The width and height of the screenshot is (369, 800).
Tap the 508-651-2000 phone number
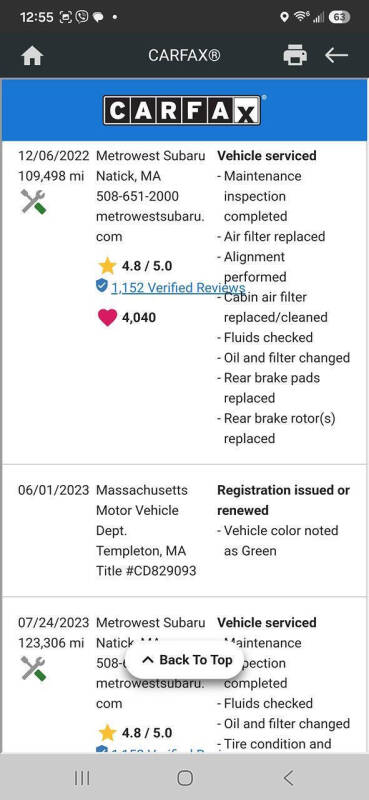137,196
